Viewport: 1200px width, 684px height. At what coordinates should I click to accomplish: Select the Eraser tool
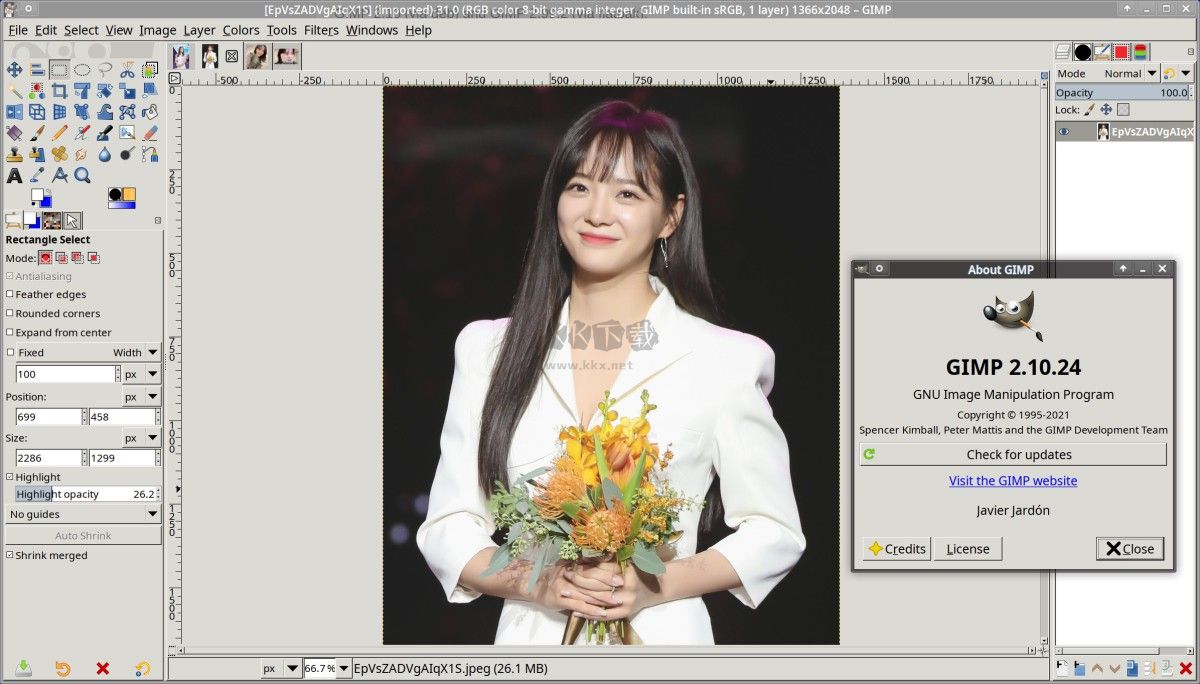point(150,133)
